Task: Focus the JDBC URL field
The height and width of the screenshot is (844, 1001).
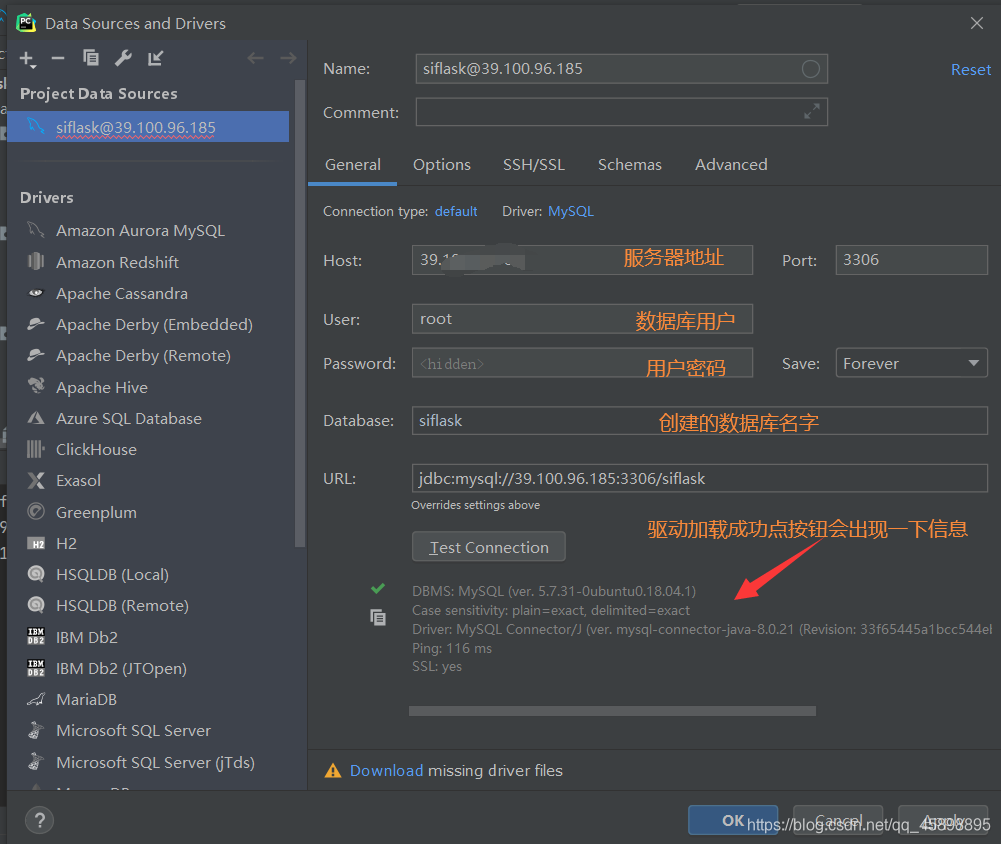Action: [x=700, y=478]
